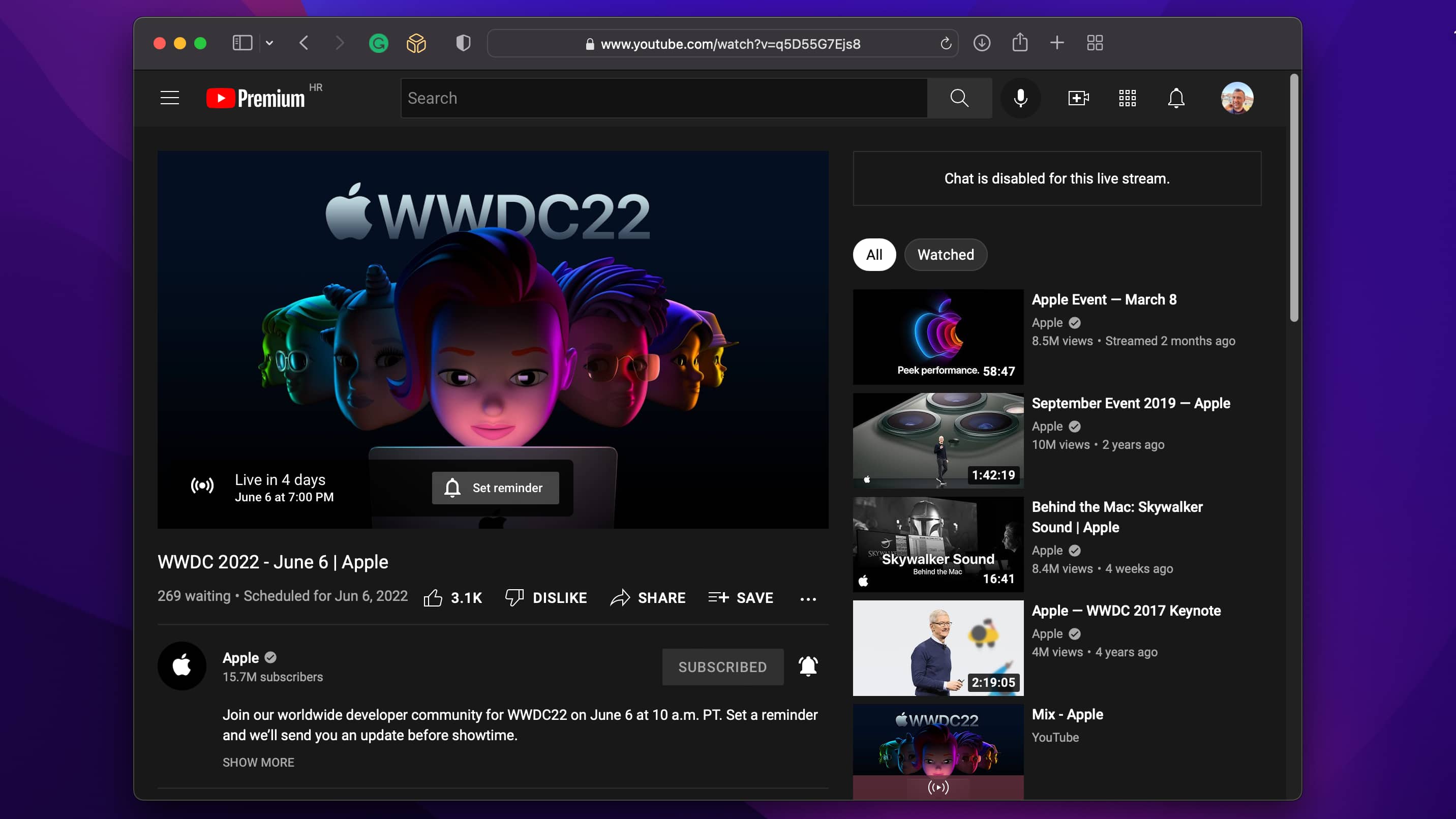Click the SUBSCRIBED button
Viewport: 1456px width, 819px height.
[x=722, y=667]
